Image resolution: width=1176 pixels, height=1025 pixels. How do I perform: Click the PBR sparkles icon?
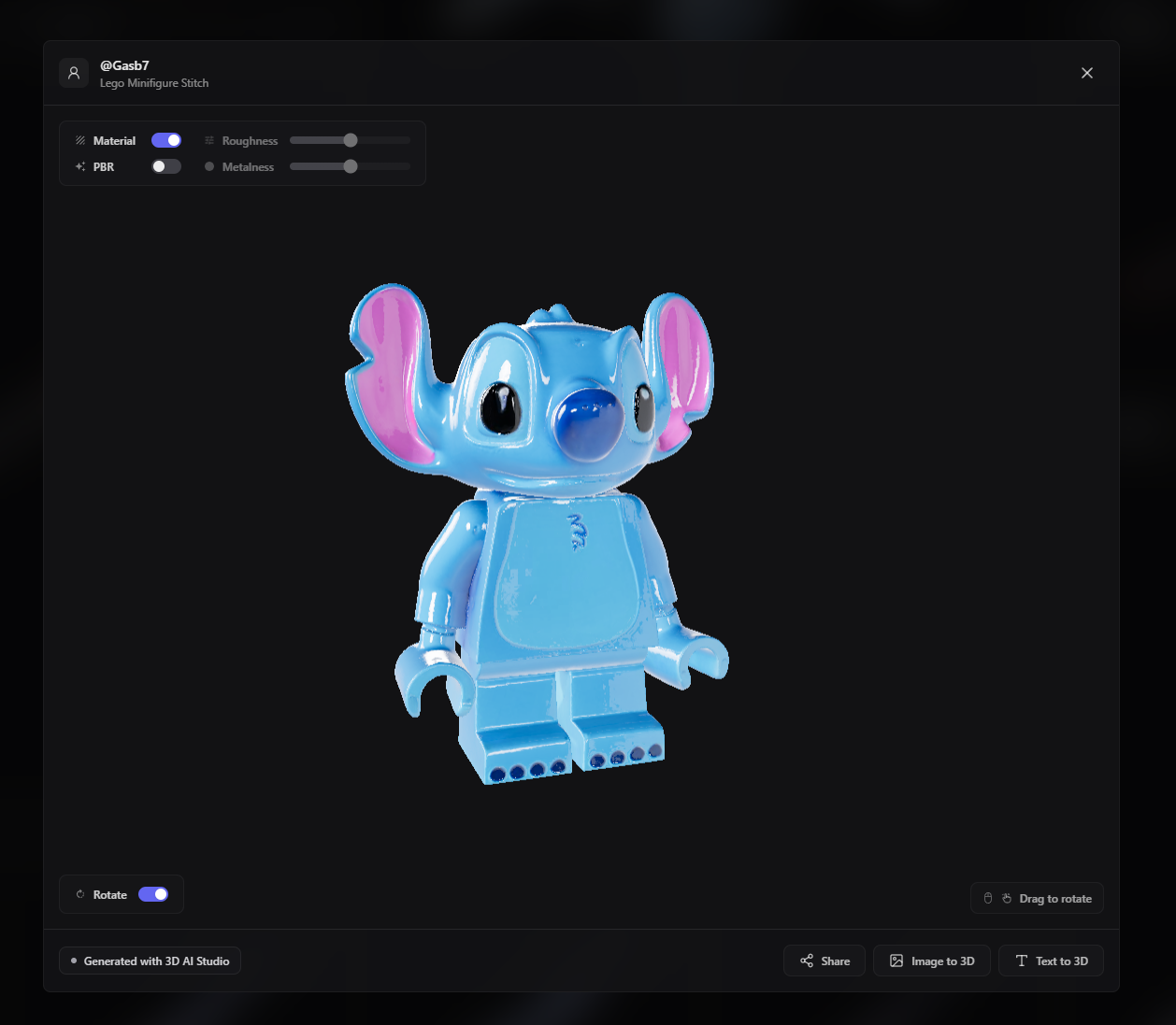79,166
